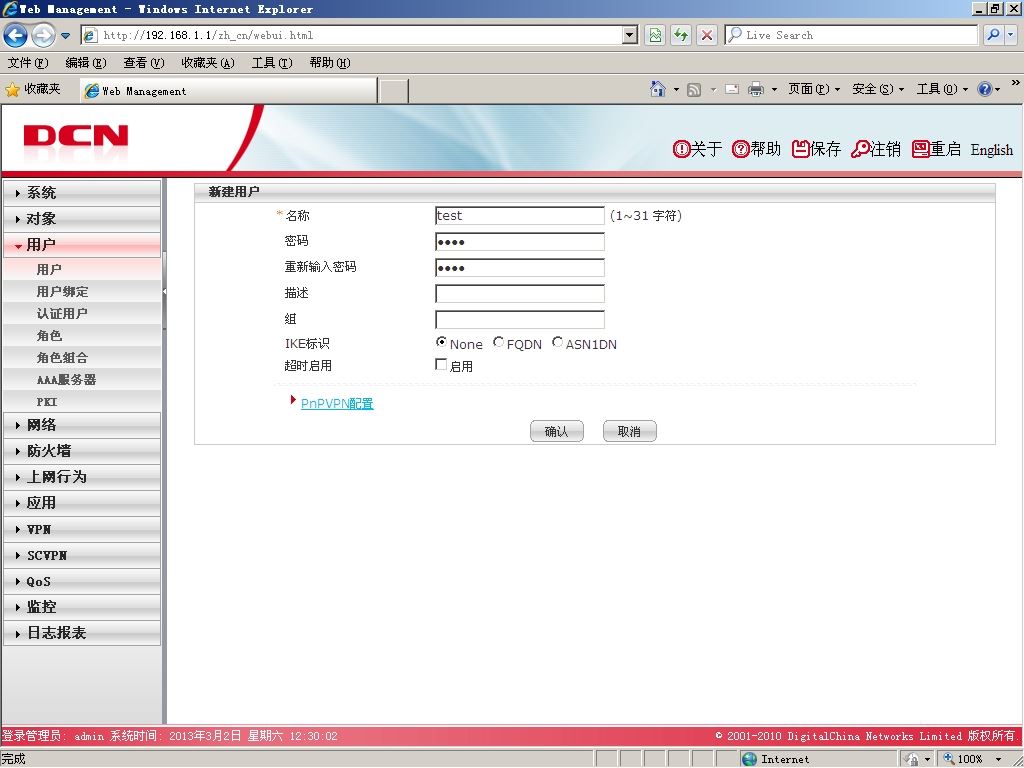
Task: Click the compatibility view icon
Action: pos(654,35)
